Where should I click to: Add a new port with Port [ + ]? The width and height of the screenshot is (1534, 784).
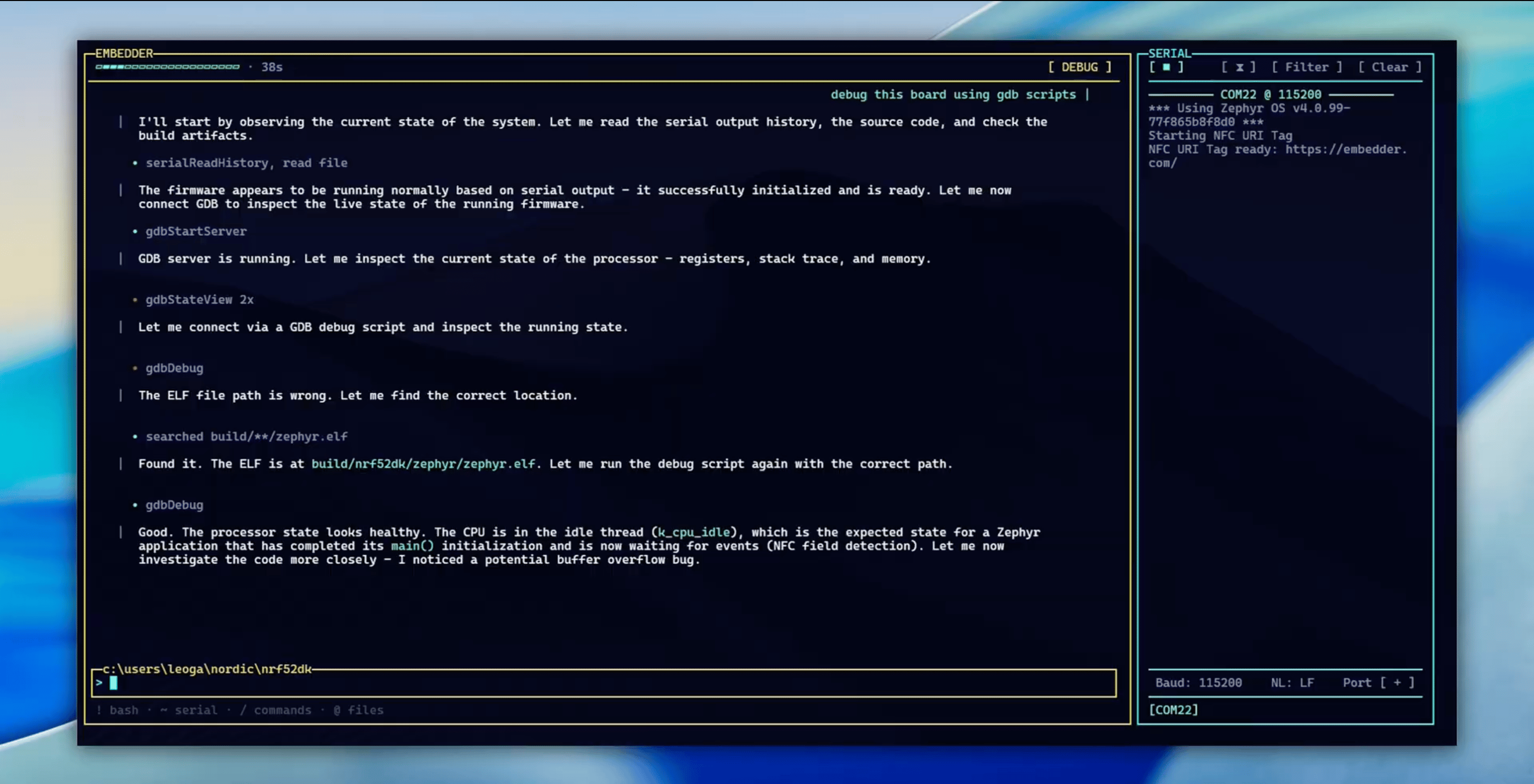pyautogui.click(x=1379, y=683)
